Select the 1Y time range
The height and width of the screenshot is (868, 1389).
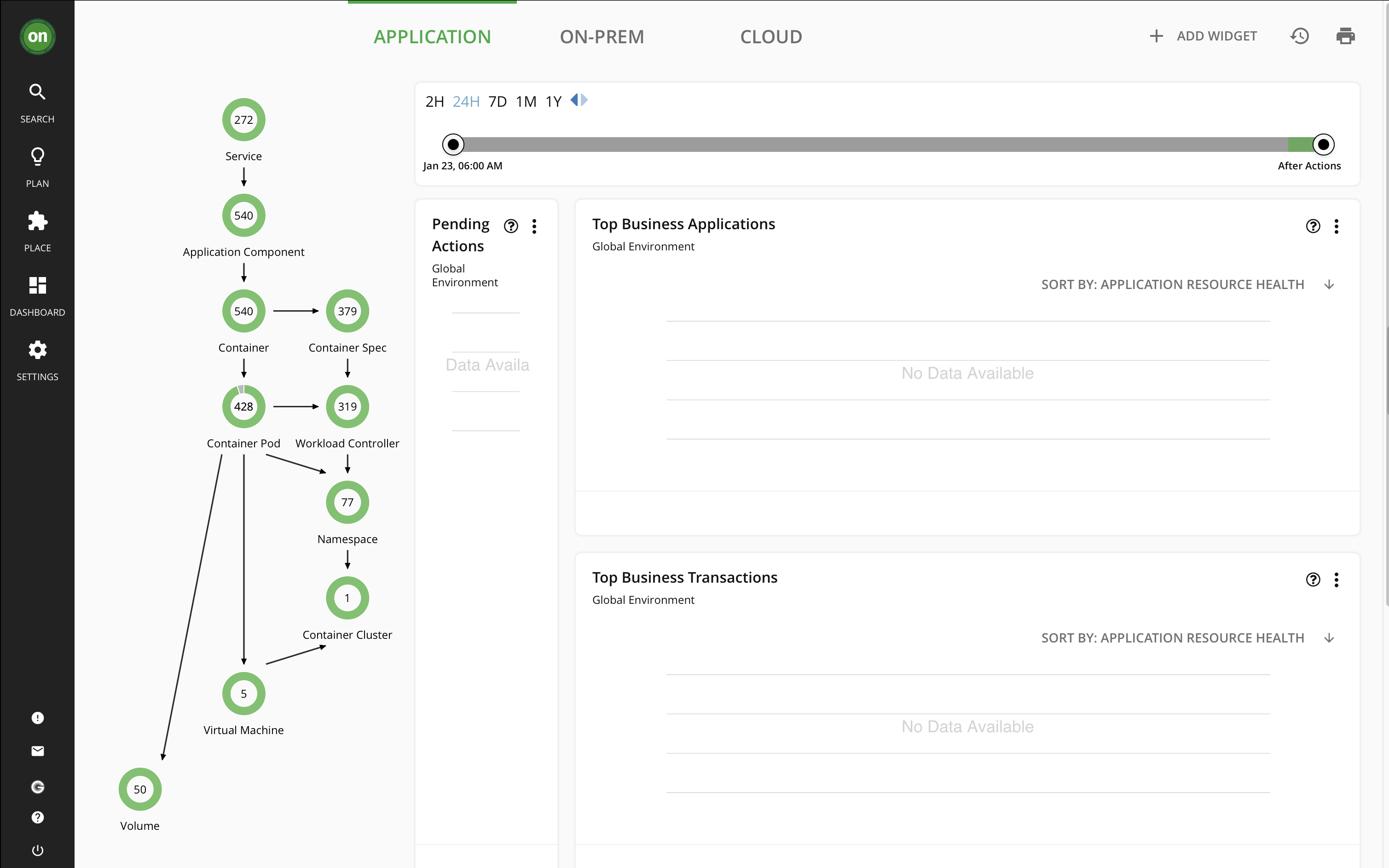pyautogui.click(x=553, y=102)
